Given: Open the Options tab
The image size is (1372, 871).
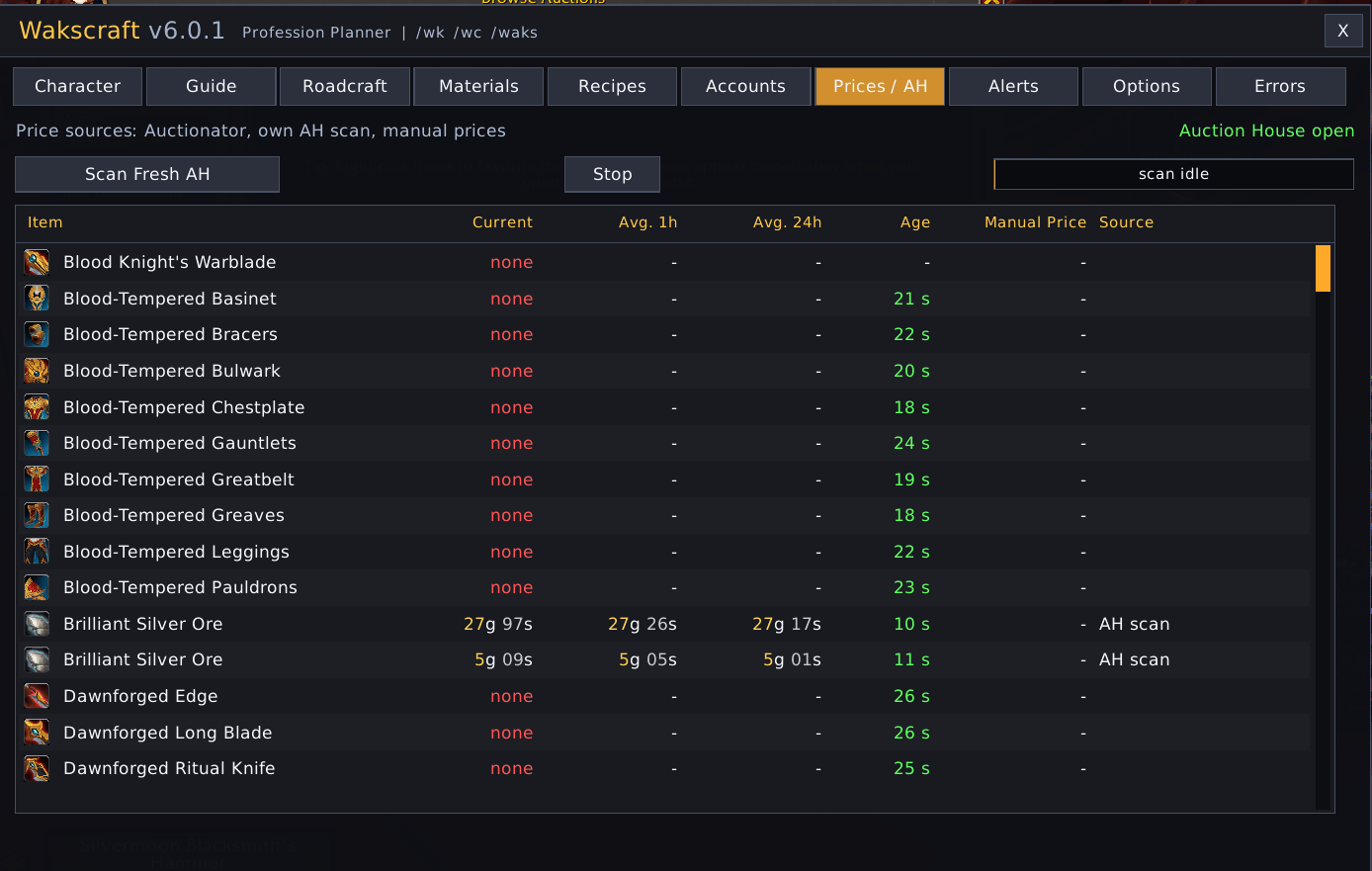Looking at the screenshot, I should click(1147, 86).
